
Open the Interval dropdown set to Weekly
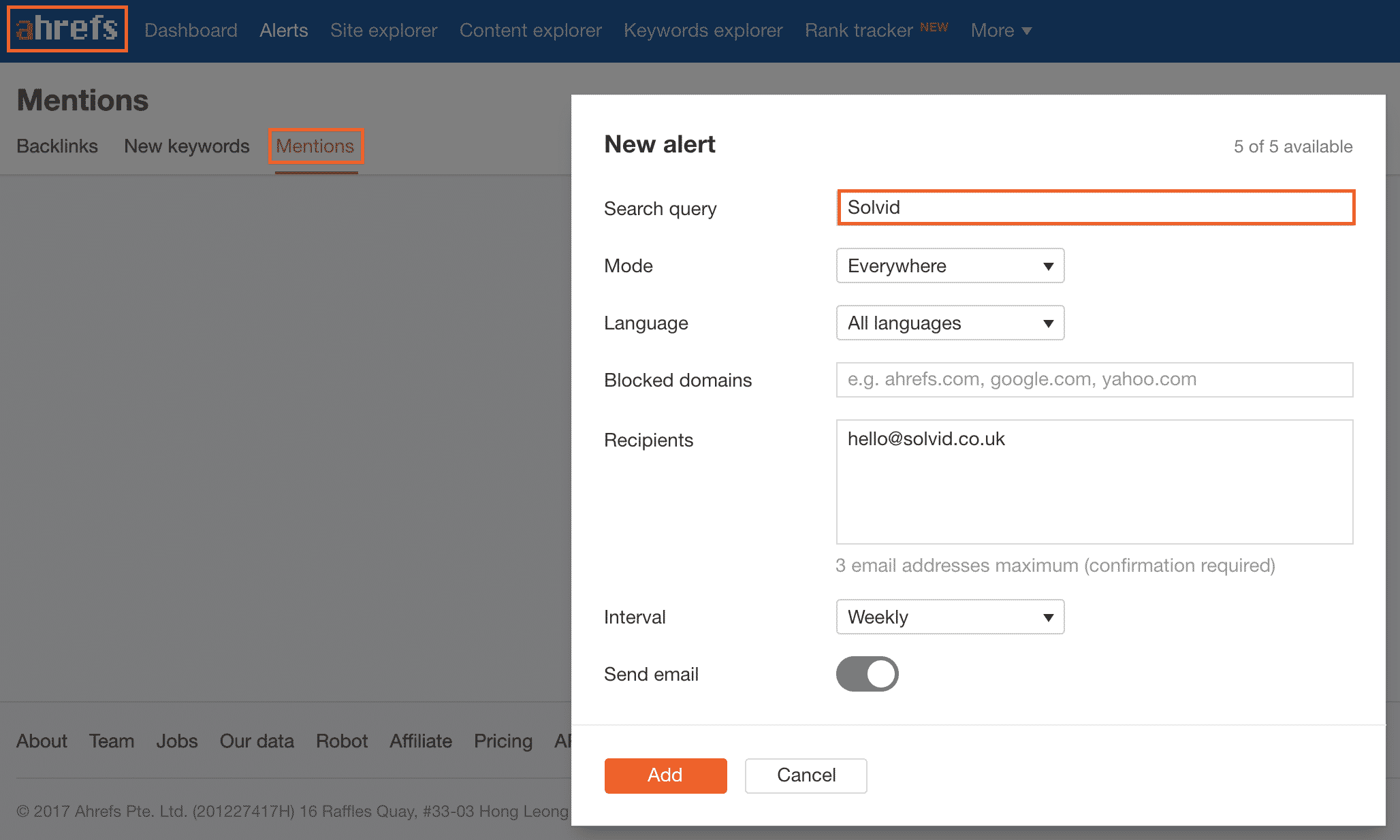pyautogui.click(x=950, y=617)
